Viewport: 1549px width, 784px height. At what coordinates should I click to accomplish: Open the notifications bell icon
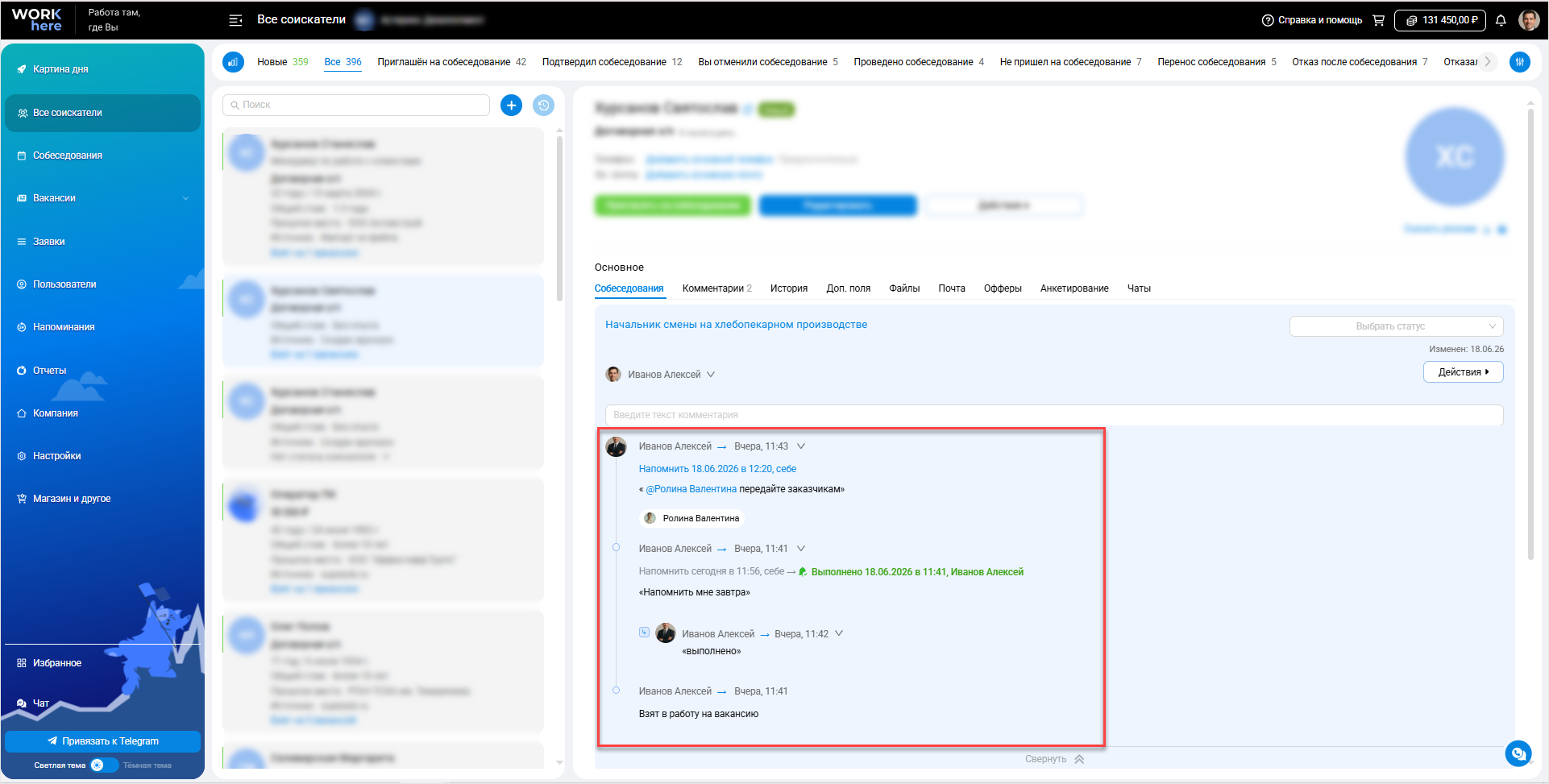[x=1501, y=20]
